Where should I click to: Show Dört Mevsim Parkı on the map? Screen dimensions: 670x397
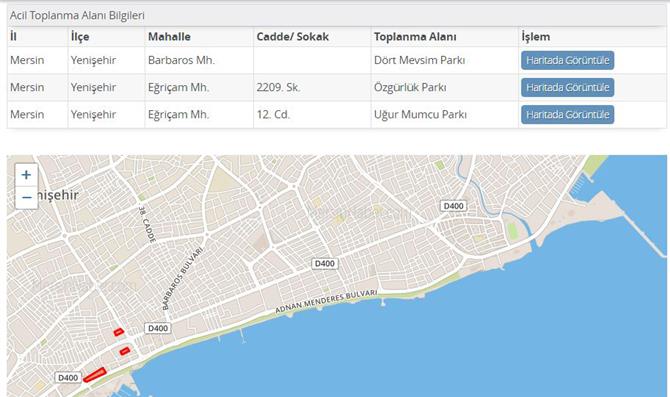(x=567, y=60)
